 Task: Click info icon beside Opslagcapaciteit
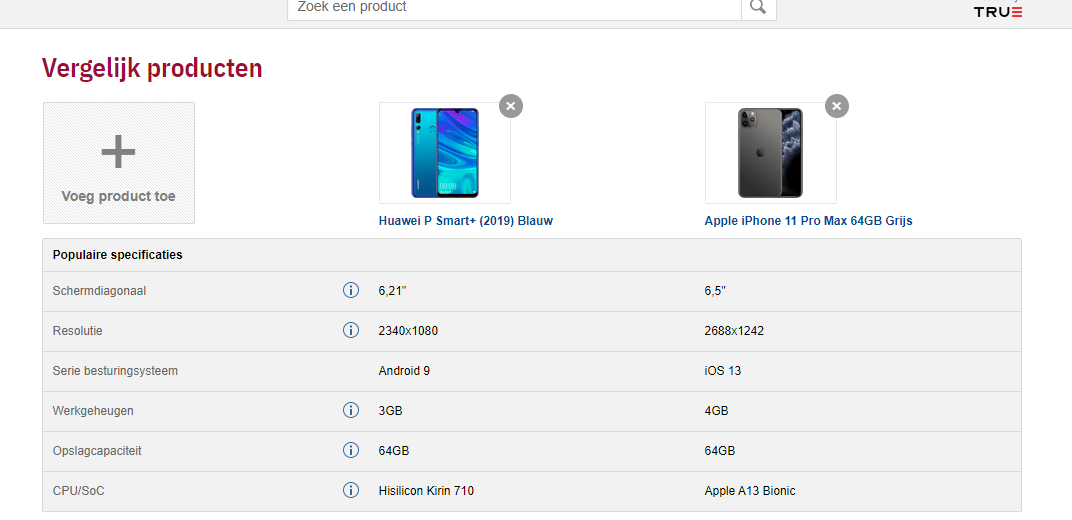point(351,451)
